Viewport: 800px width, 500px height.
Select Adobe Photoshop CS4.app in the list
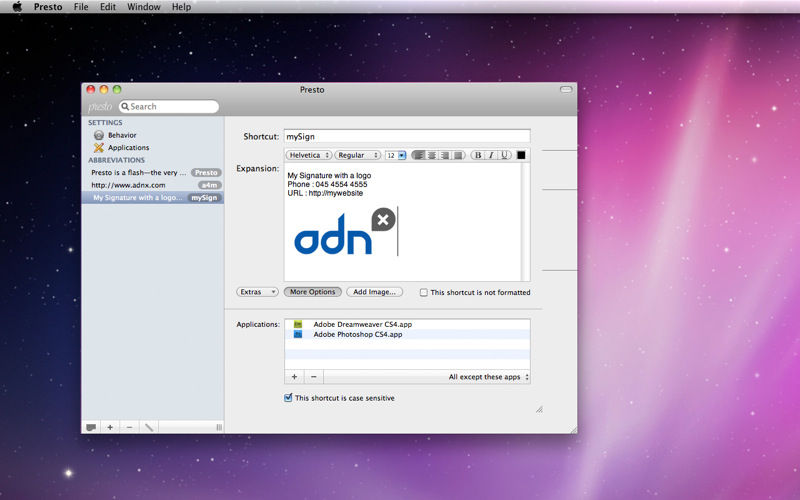coord(407,334)
